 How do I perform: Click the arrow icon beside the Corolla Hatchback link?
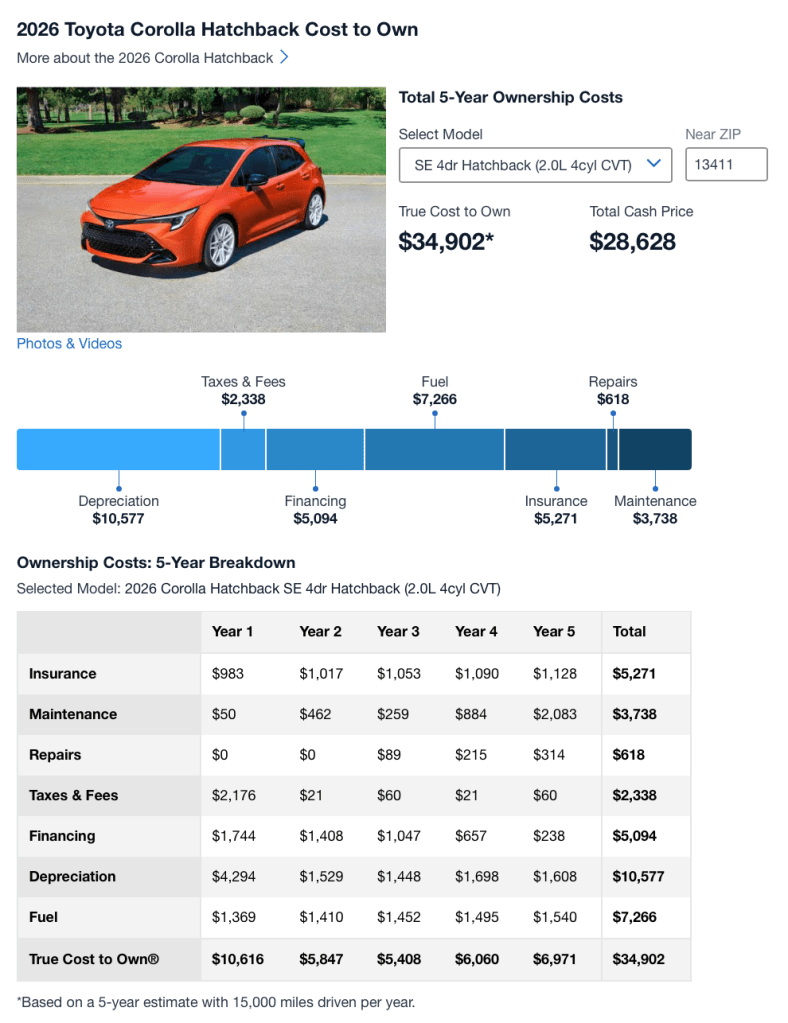(284, 58)
